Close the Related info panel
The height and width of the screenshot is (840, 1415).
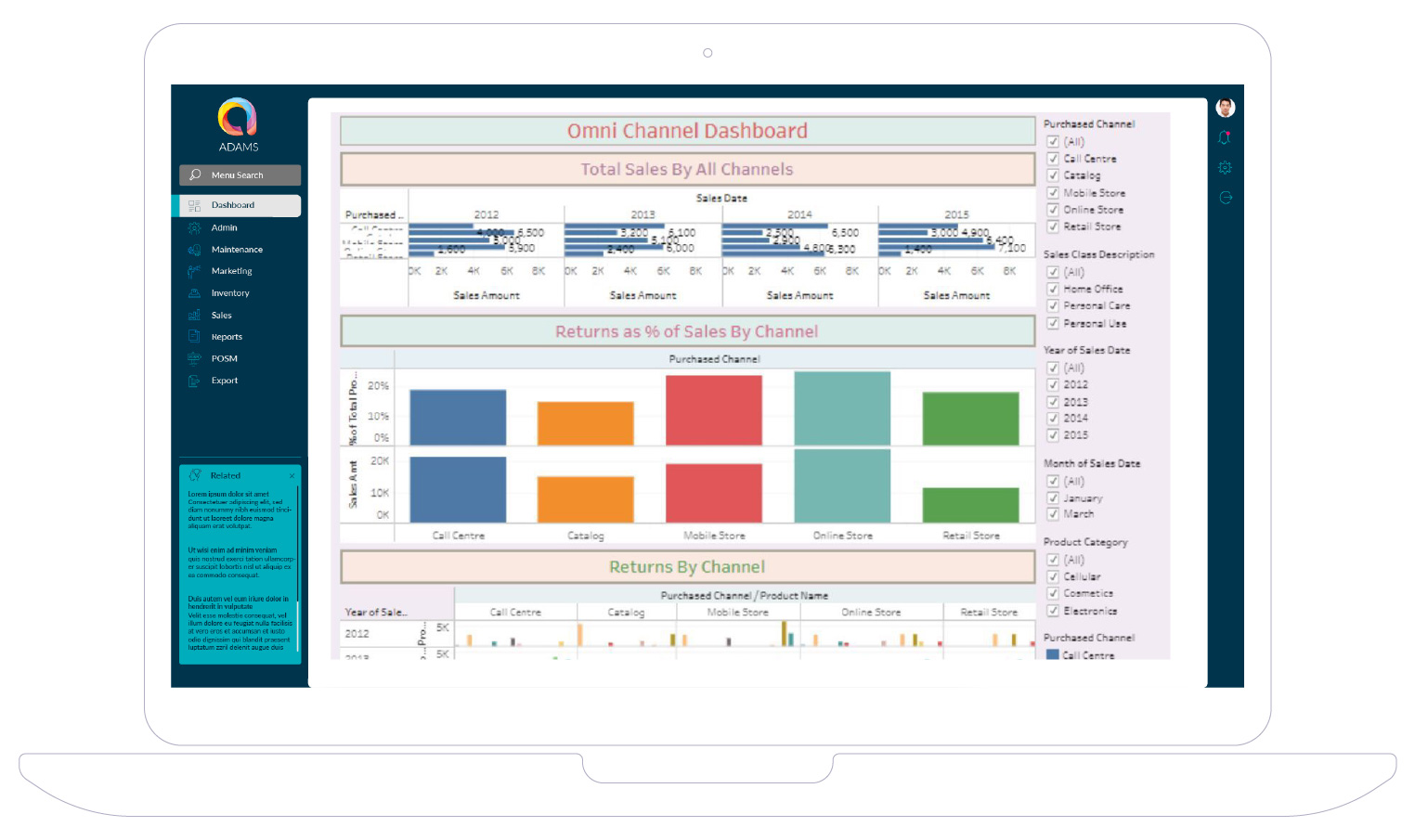[x=292, y=476]
